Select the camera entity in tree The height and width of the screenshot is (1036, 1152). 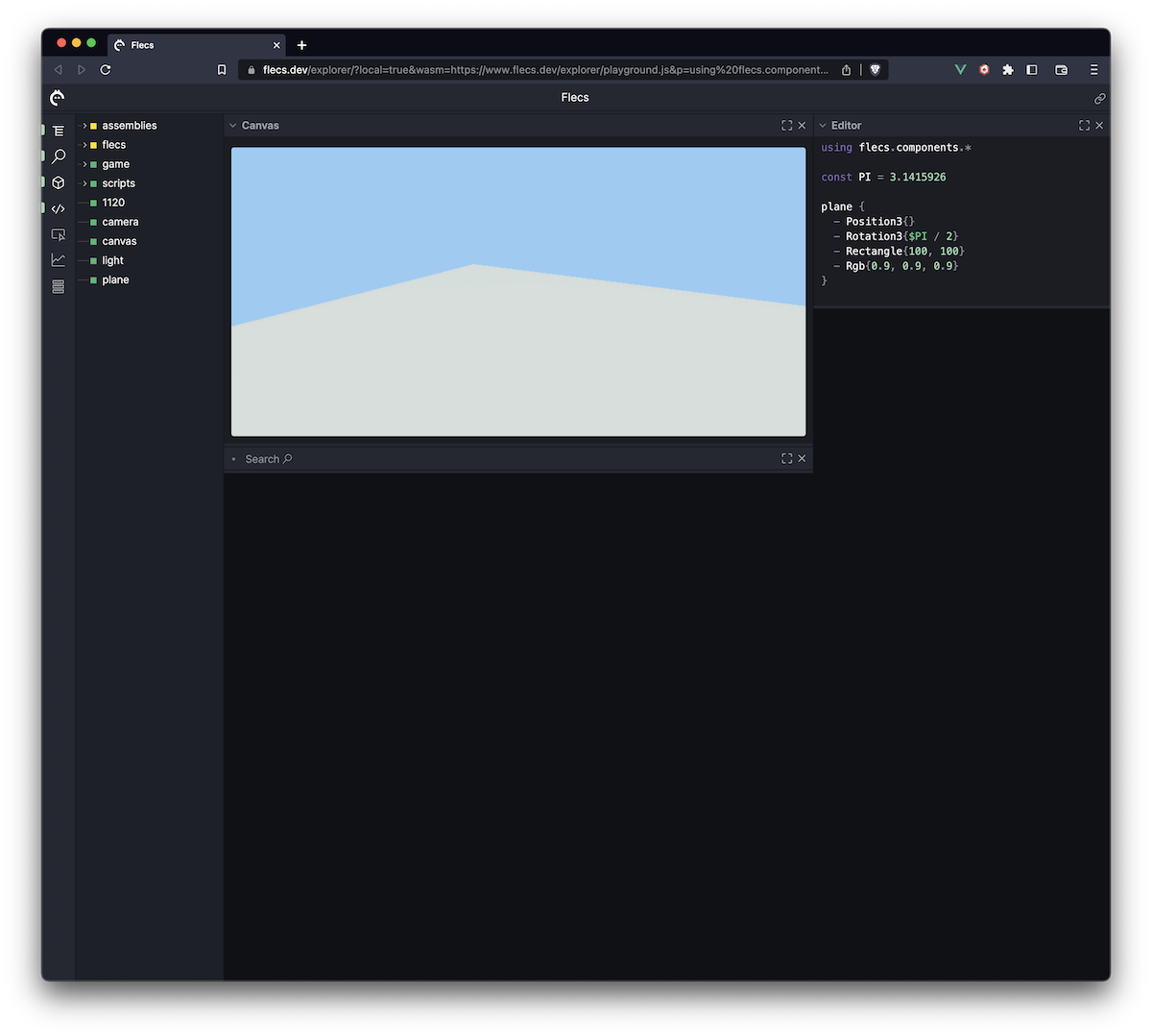(x=120, y=222)
